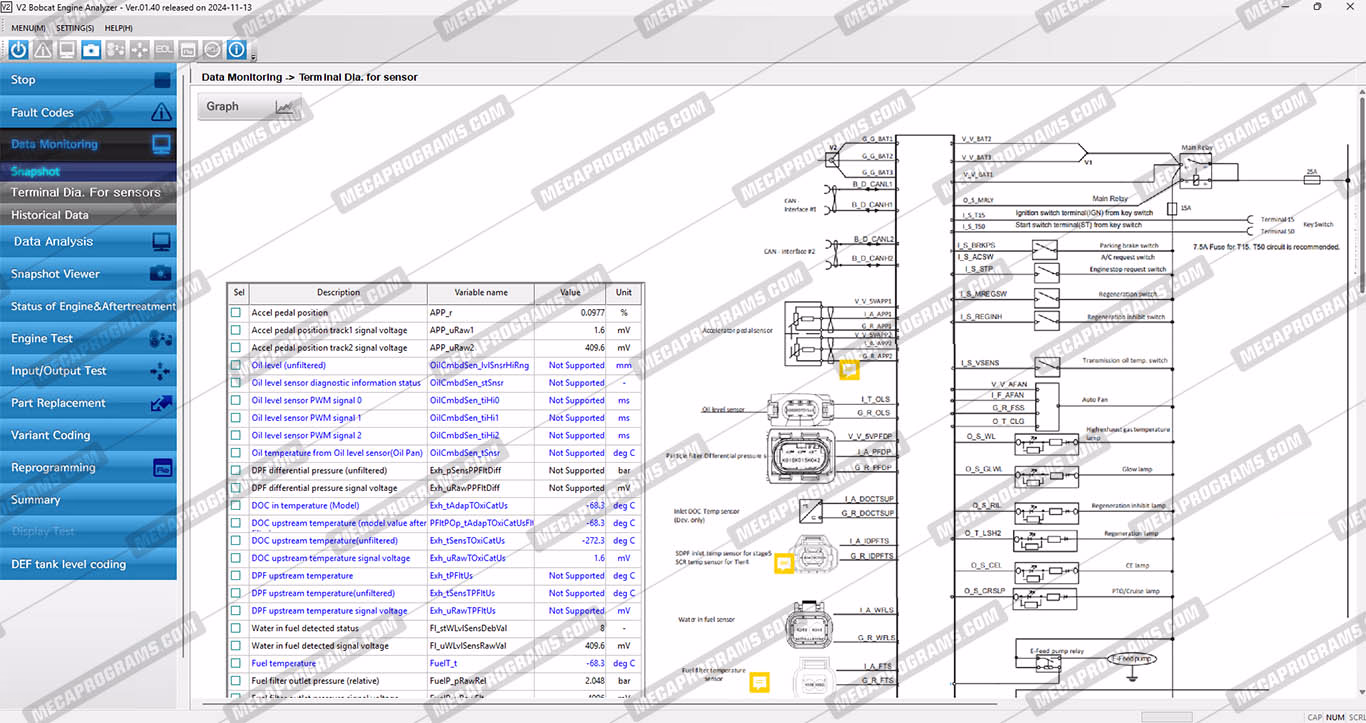
Task: Click DPF upstream temperature description text
Action: [302, 576]
